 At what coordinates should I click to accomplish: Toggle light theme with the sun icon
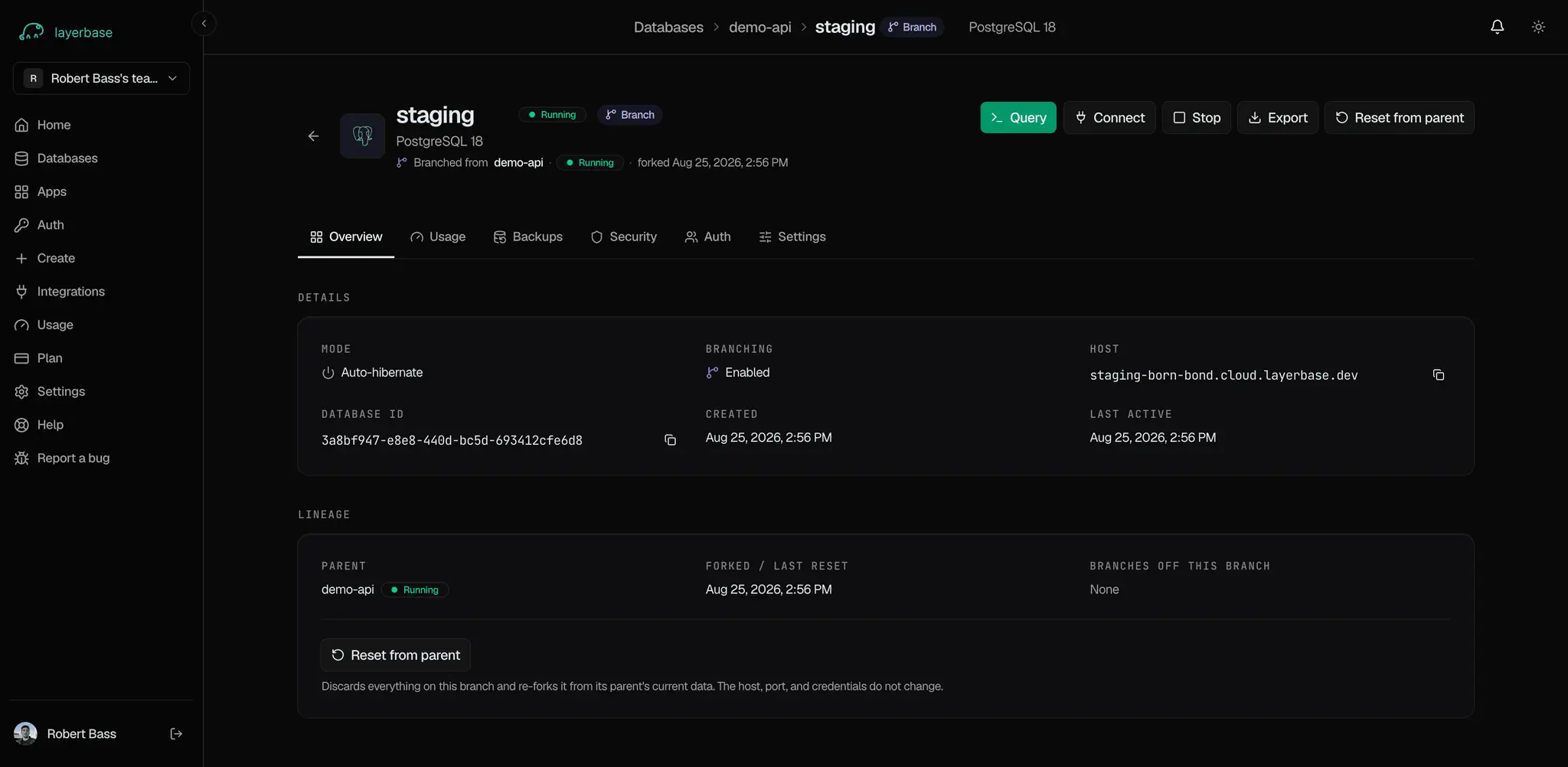pos(1538,27)
